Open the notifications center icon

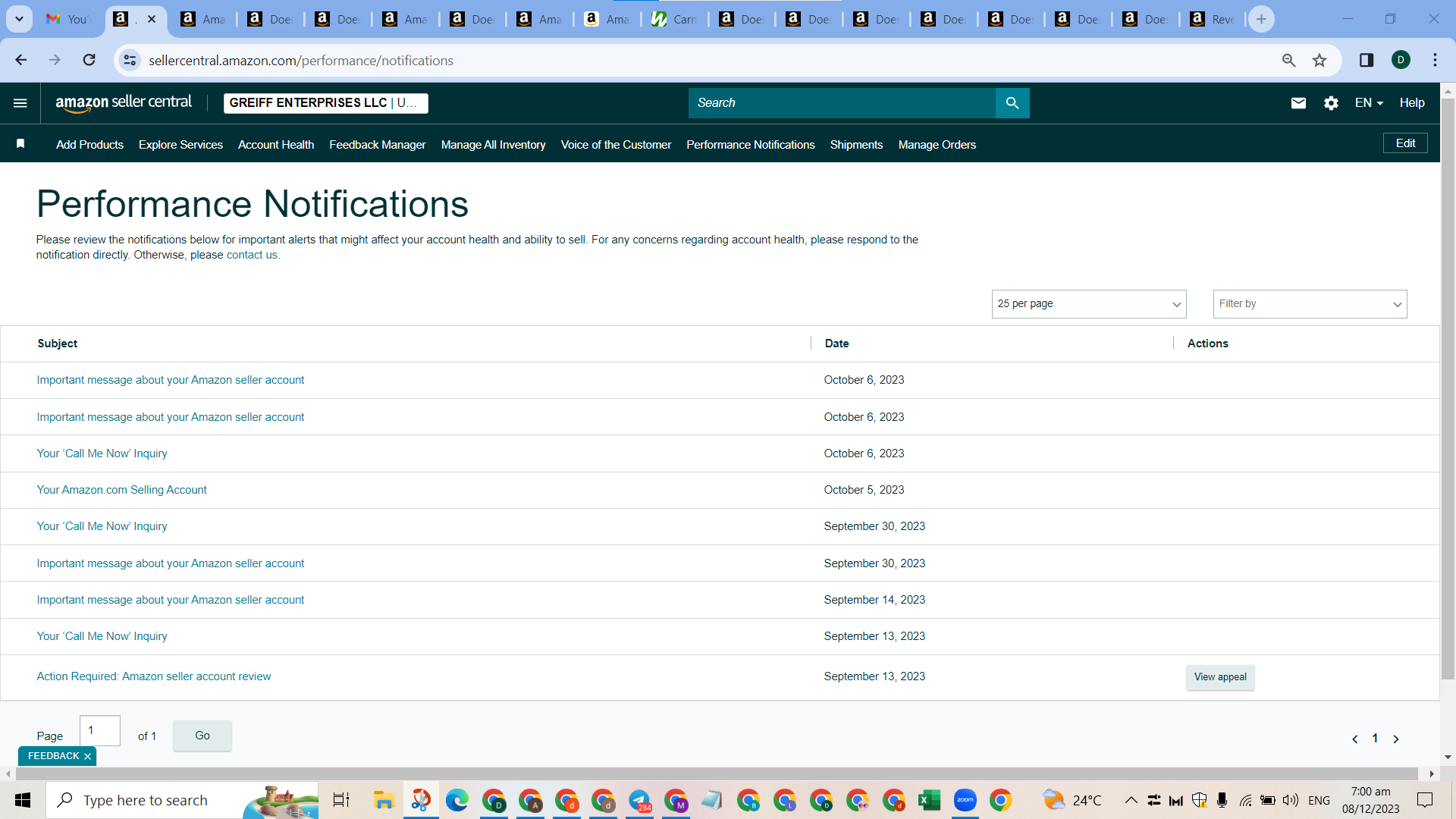[1425, 800]
